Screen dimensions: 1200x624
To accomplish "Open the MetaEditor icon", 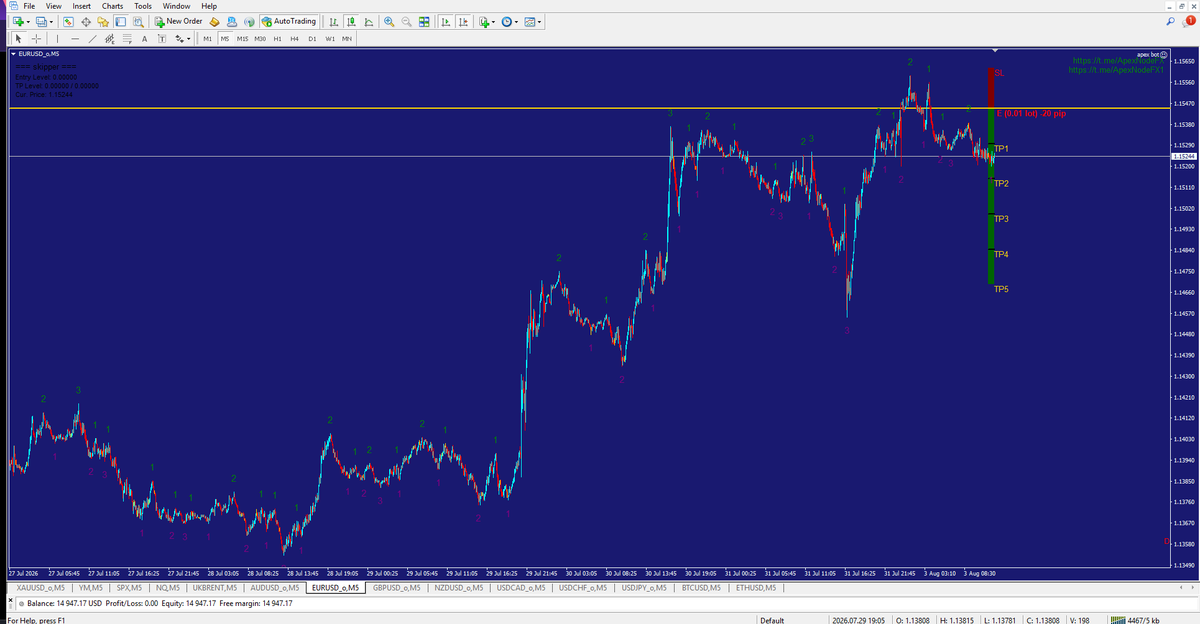I will pos(214,21).
